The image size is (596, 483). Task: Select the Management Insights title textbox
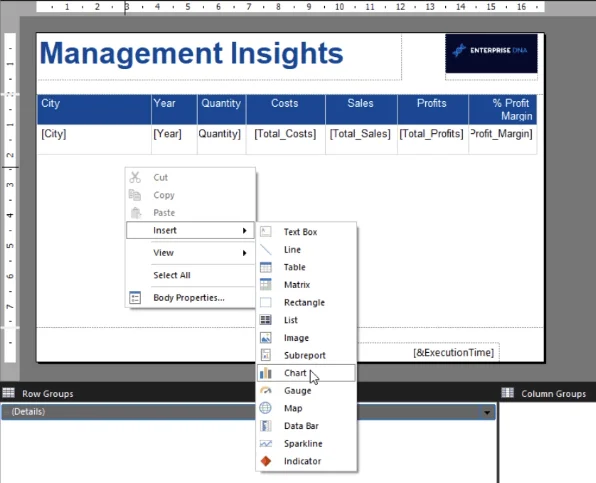pyautogui.click(x=219, y=57)
